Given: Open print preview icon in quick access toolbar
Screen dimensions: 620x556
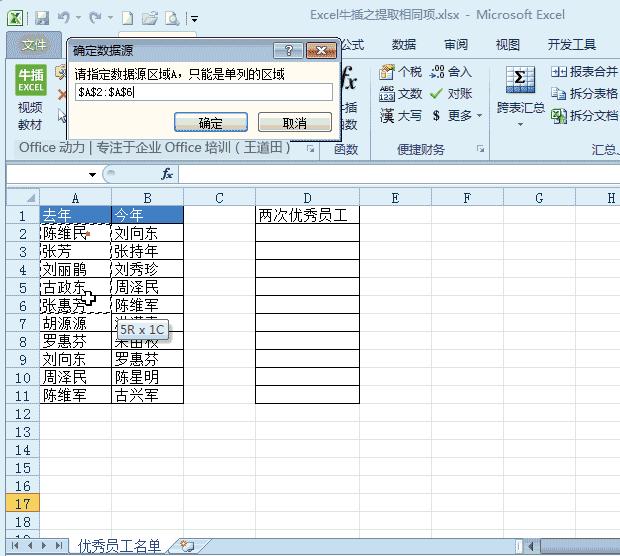Looking at the screenshot, I should pos(172,18).
